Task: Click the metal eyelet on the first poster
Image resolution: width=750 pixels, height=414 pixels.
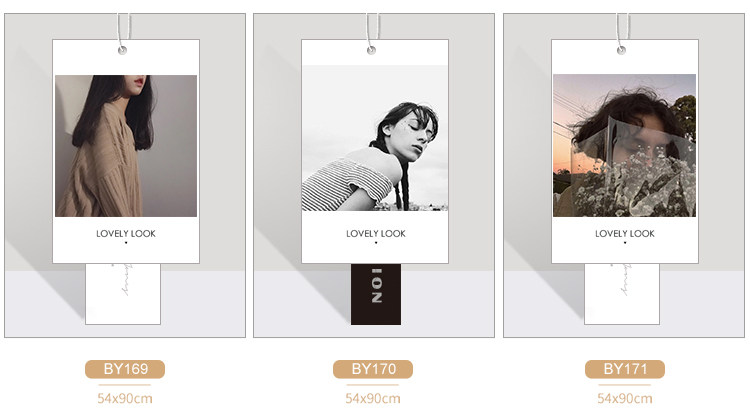Action: (122, 50)
